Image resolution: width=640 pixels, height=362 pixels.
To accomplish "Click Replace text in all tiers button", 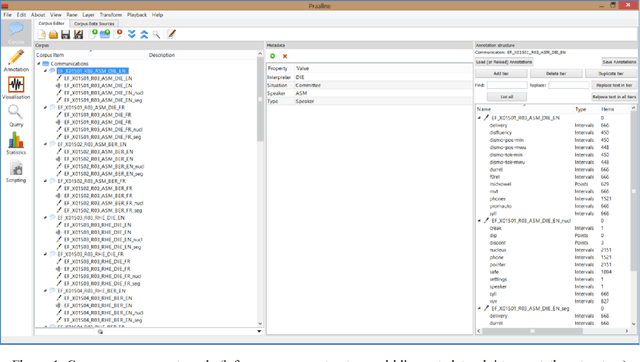I will pos(614,97).
